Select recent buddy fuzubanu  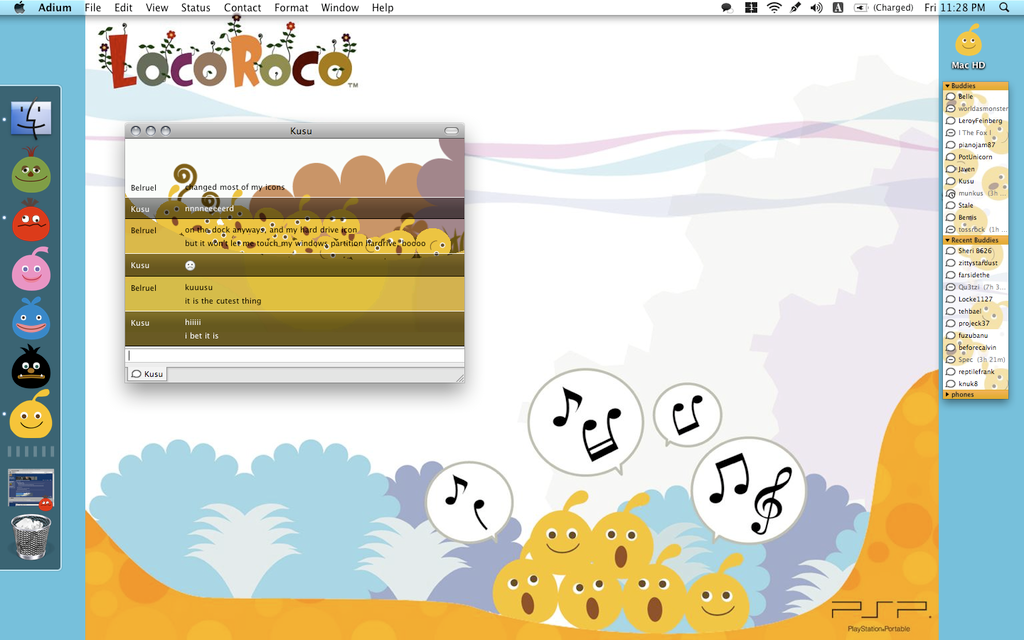[x=976, y=335]
